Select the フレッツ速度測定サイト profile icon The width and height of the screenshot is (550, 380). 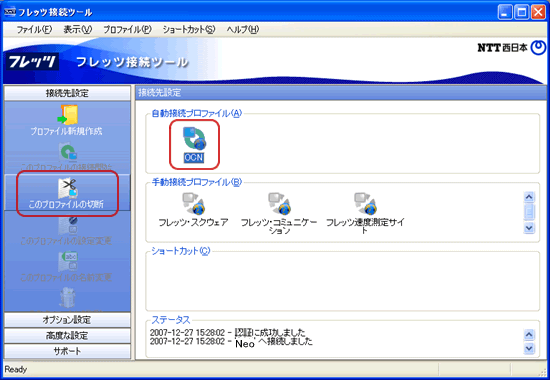(x=365, y=204)
